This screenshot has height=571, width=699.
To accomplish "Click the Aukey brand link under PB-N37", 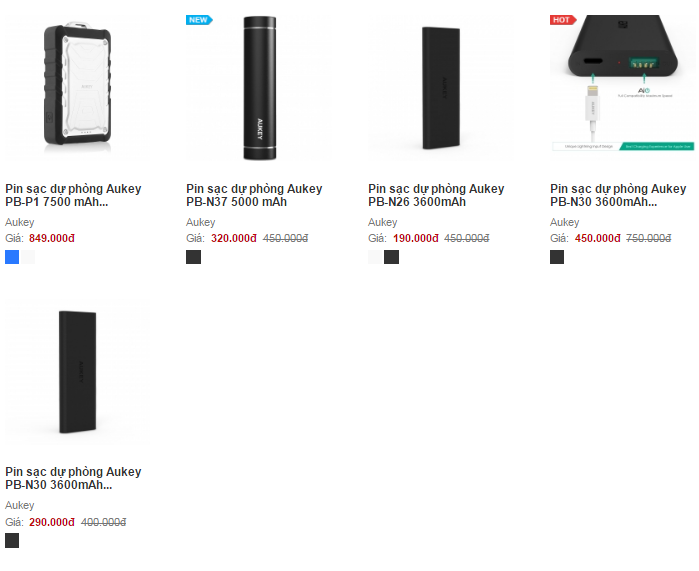I will click(201, 222).
